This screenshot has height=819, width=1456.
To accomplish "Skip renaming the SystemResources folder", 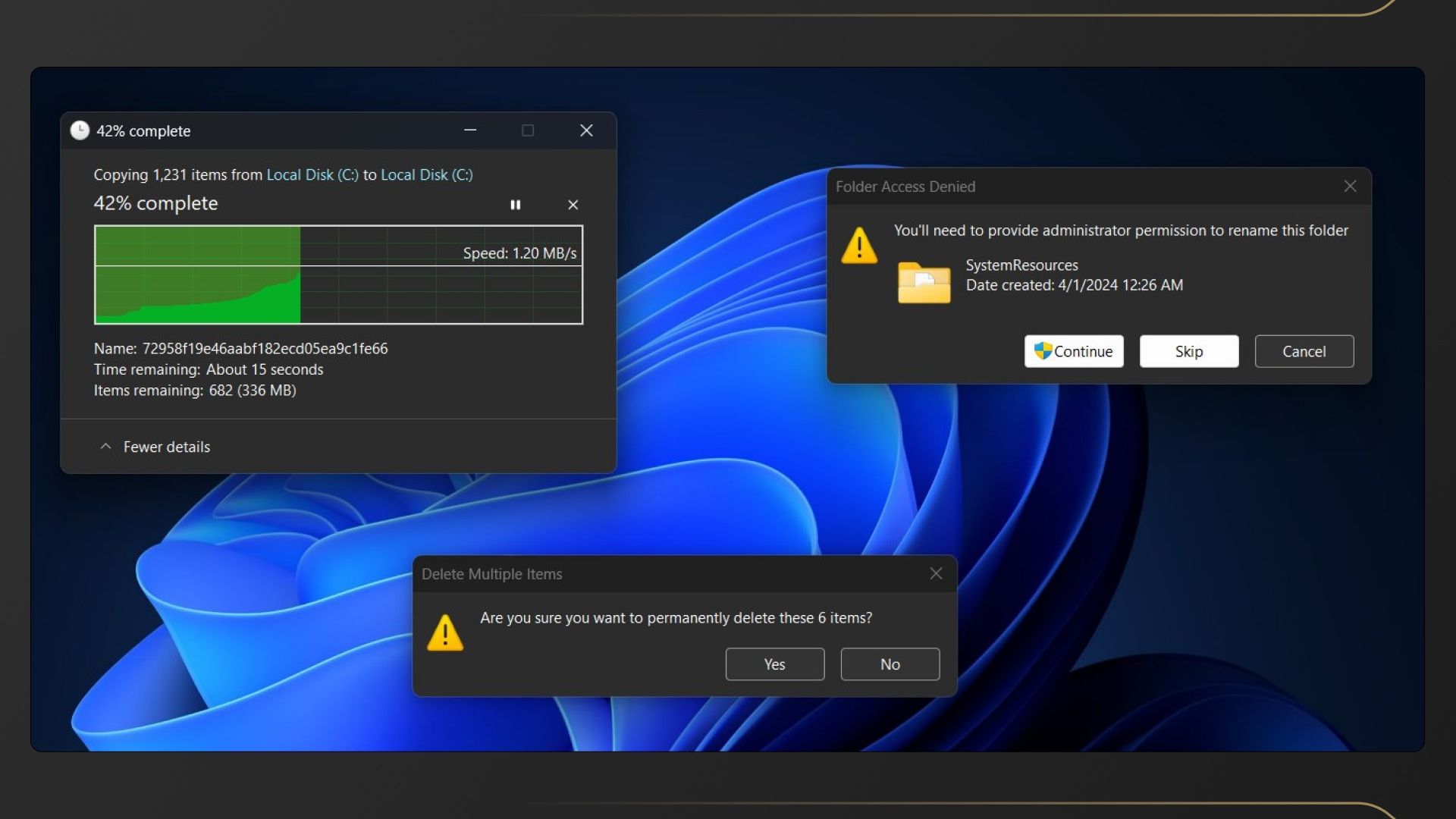I will pyautogui.click(x=1188, y=351).
